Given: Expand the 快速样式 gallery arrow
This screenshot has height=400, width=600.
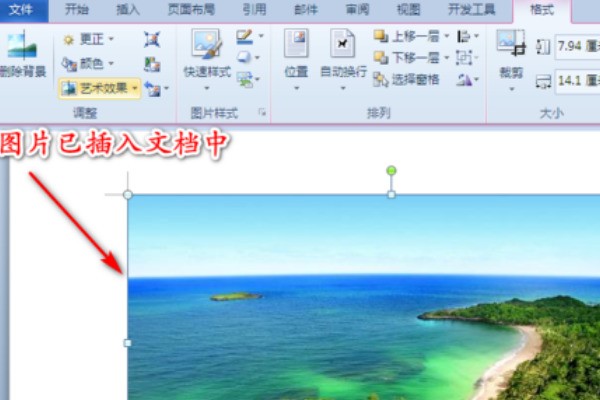Looking at the screenshot, I should pos(207,88).
